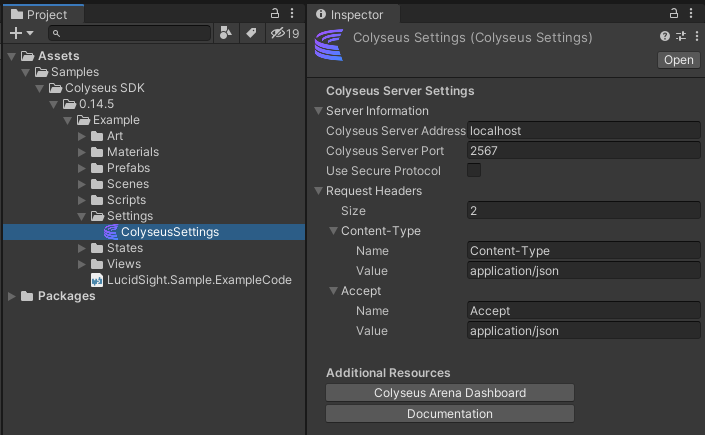Image resolution: width=705 pixels, height=435 pixels.
Task: Expand the Packages folder arrow
Action: coord(12,296)
